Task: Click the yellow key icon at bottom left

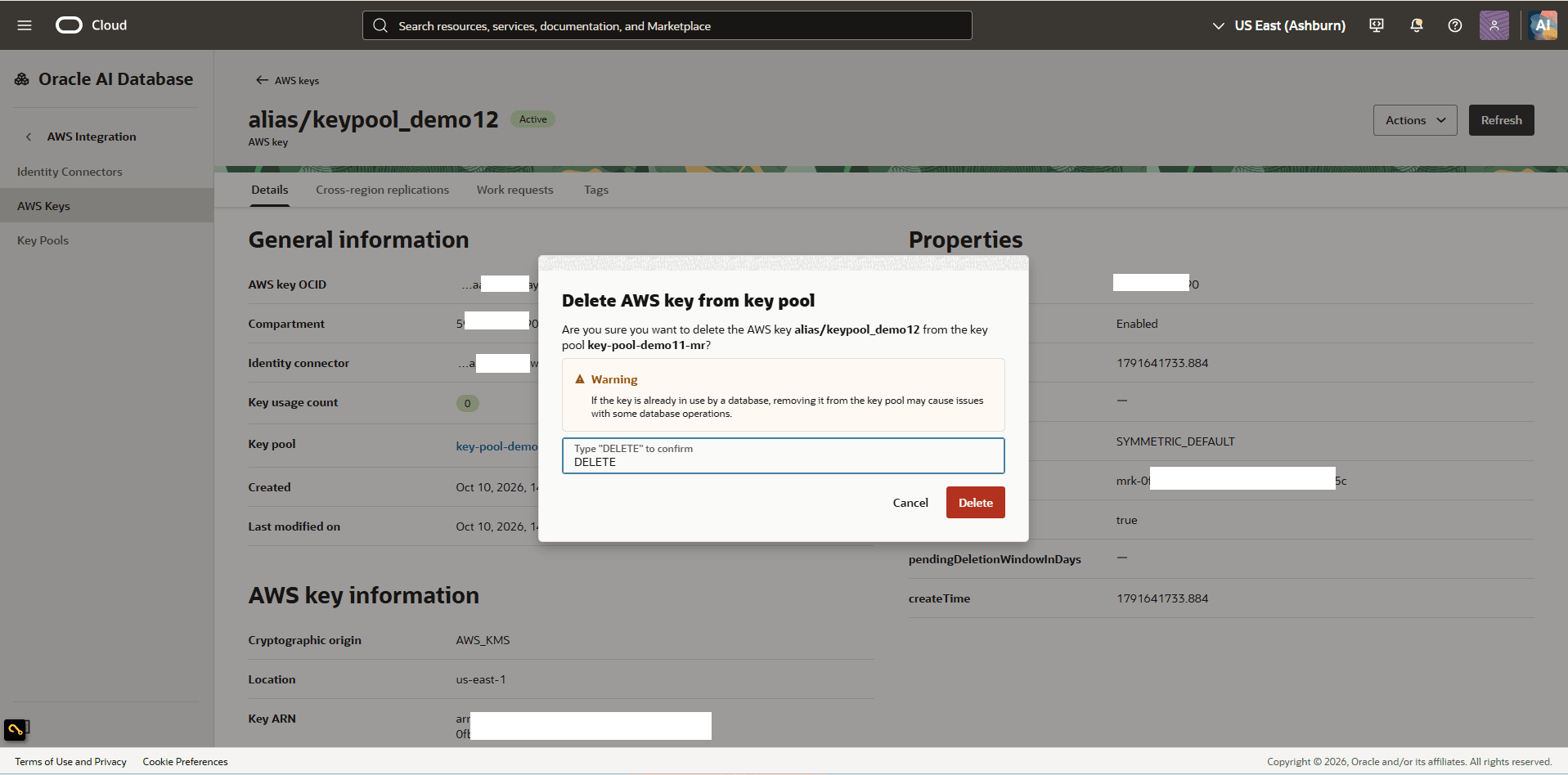Action: pos(16,729)
